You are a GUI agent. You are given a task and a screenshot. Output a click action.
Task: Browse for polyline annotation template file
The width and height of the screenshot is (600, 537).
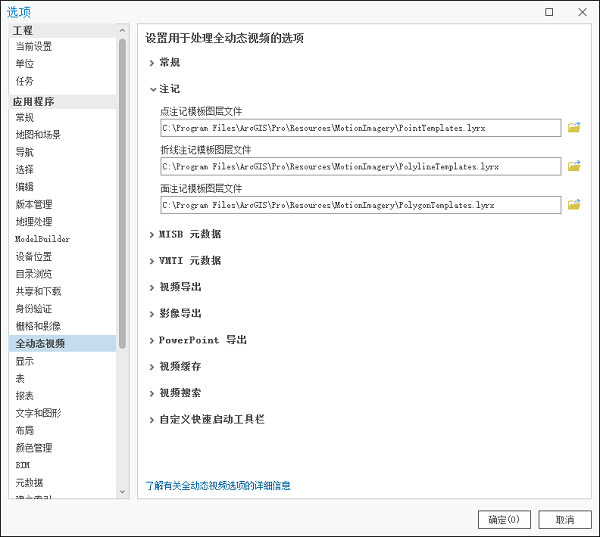coord(574,166)
